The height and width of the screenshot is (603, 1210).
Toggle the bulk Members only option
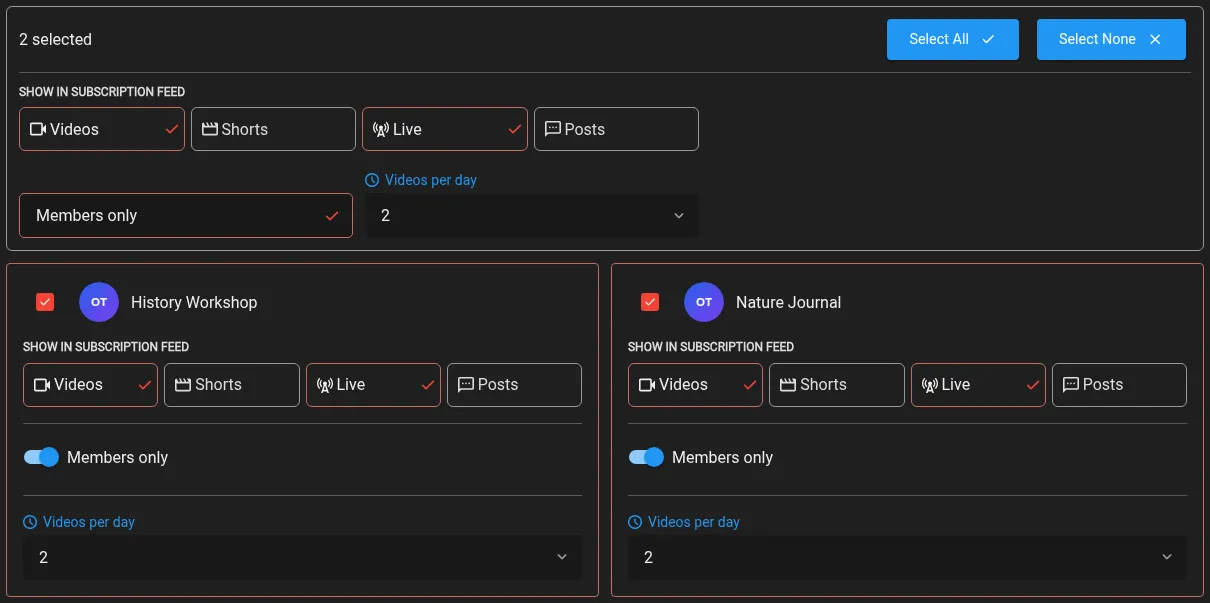[x=186, y=215]
